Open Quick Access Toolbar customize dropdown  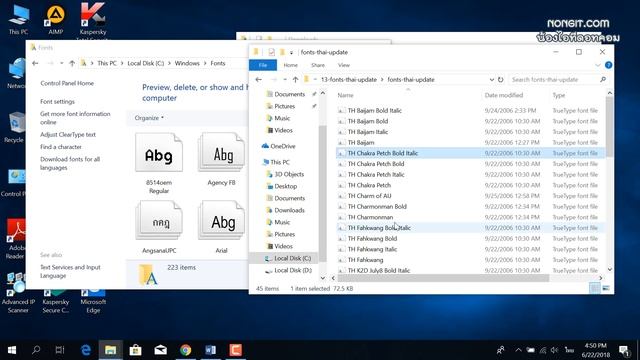click(x=291, y=52)
